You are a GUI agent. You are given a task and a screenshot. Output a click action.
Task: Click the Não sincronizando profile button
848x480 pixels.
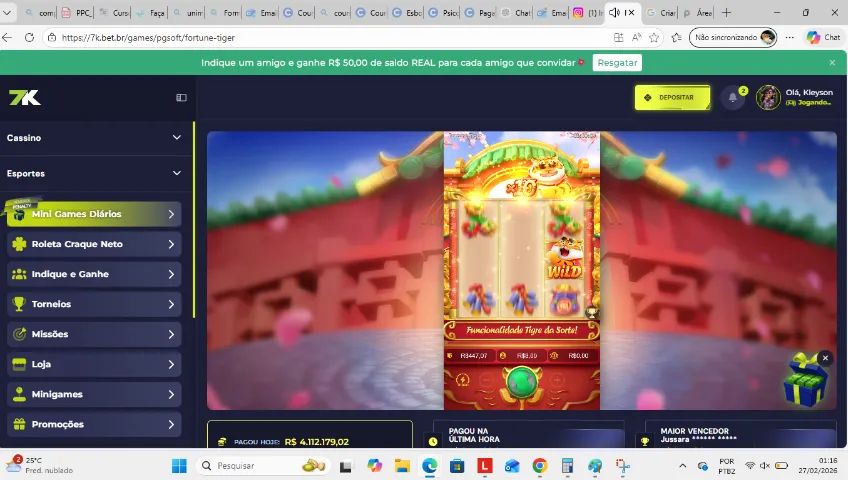point(733,37)
